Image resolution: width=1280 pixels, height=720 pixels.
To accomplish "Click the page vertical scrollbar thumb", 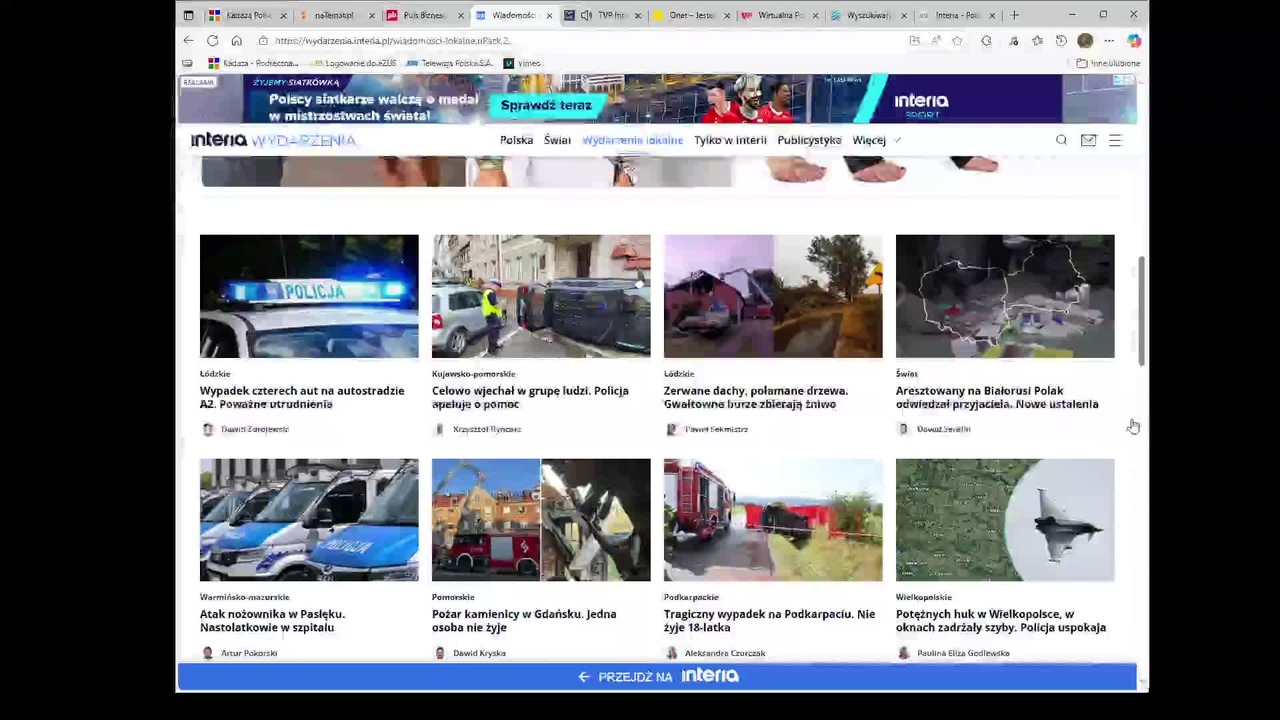I will (x=1140, y=310).
